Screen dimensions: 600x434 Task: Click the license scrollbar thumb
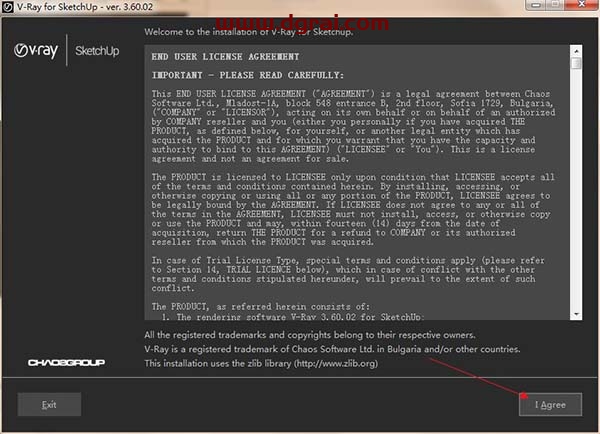point(576,63)
